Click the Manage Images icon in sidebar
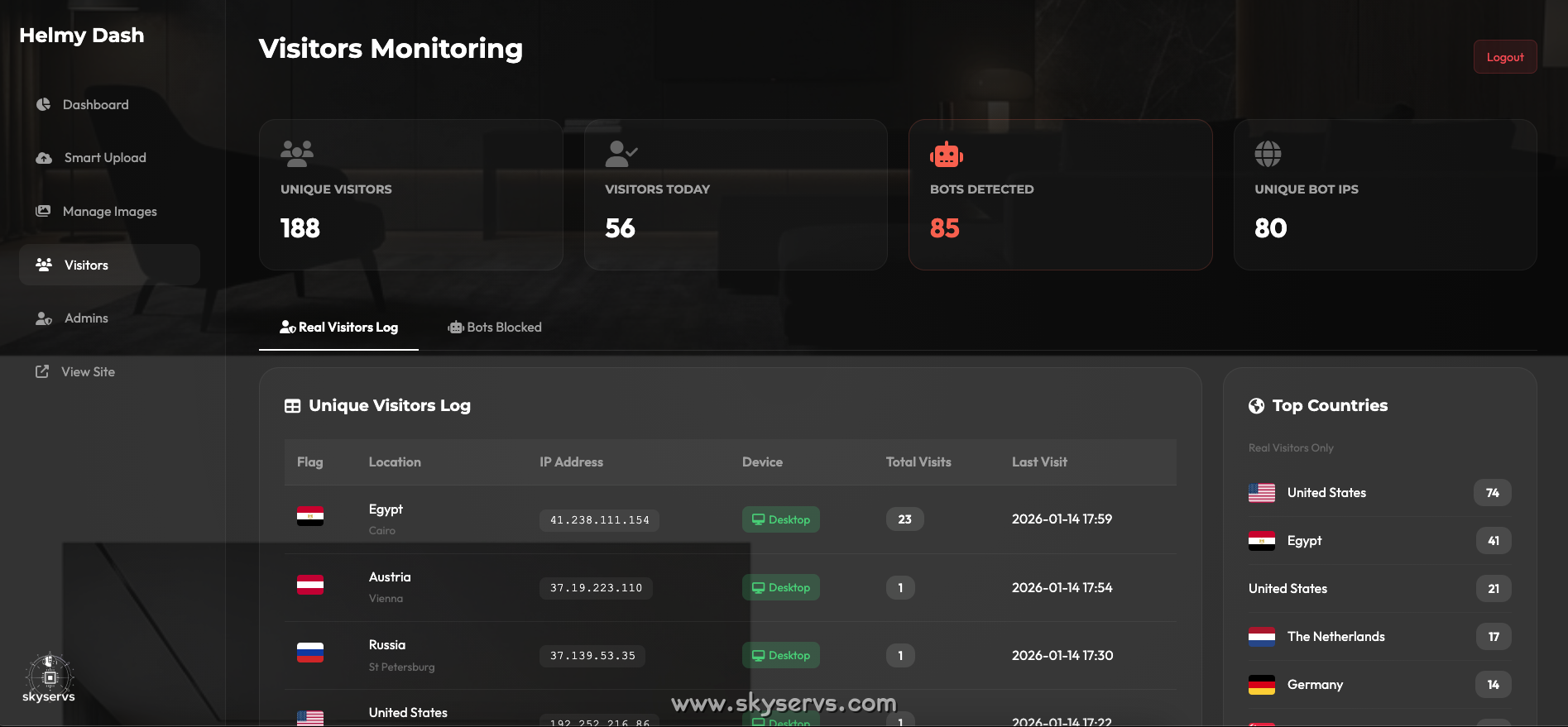This screenshot has height=727, width=1568. [43, 211]
